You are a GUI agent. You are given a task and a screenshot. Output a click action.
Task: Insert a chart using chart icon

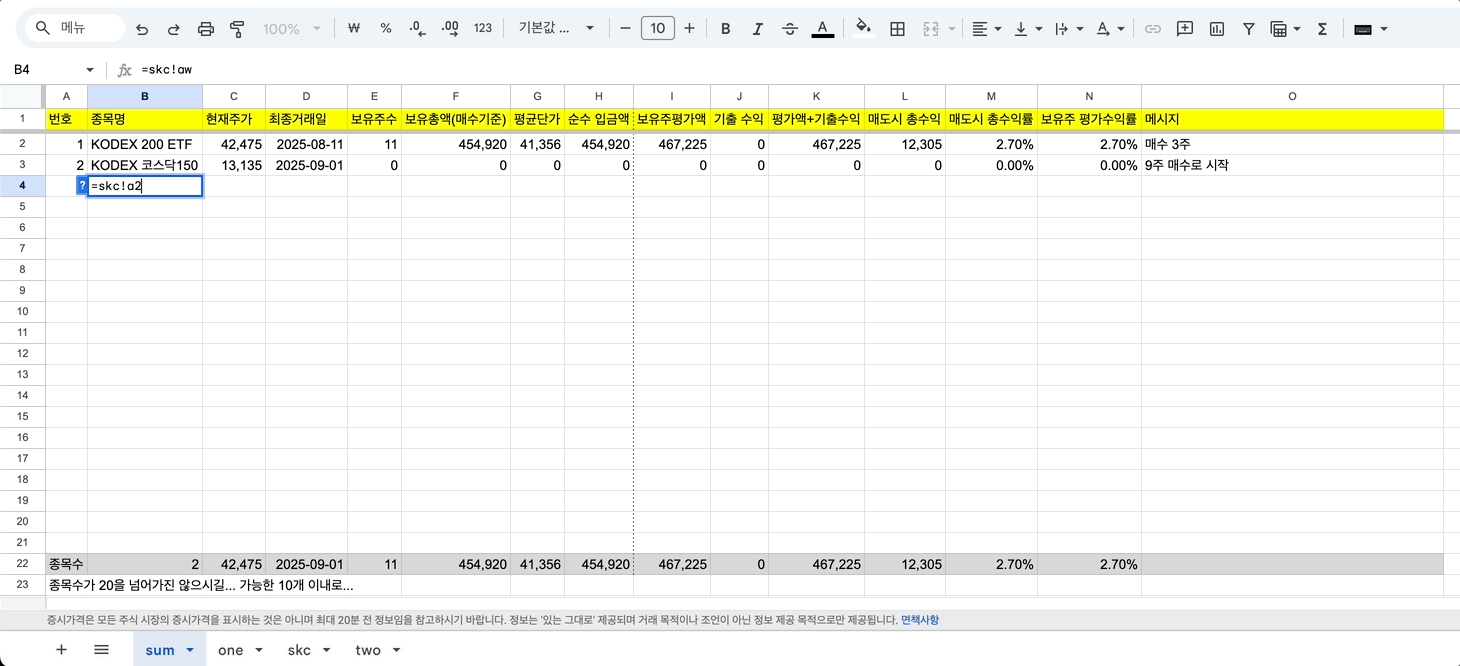[x=1217, y=29]
